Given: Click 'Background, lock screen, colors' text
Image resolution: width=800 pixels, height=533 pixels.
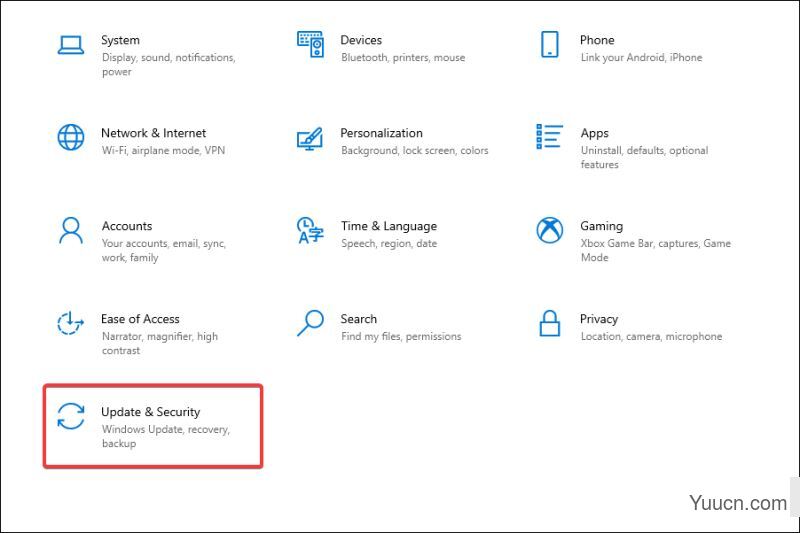Looking at the screenshot, I should pos(415,150).
